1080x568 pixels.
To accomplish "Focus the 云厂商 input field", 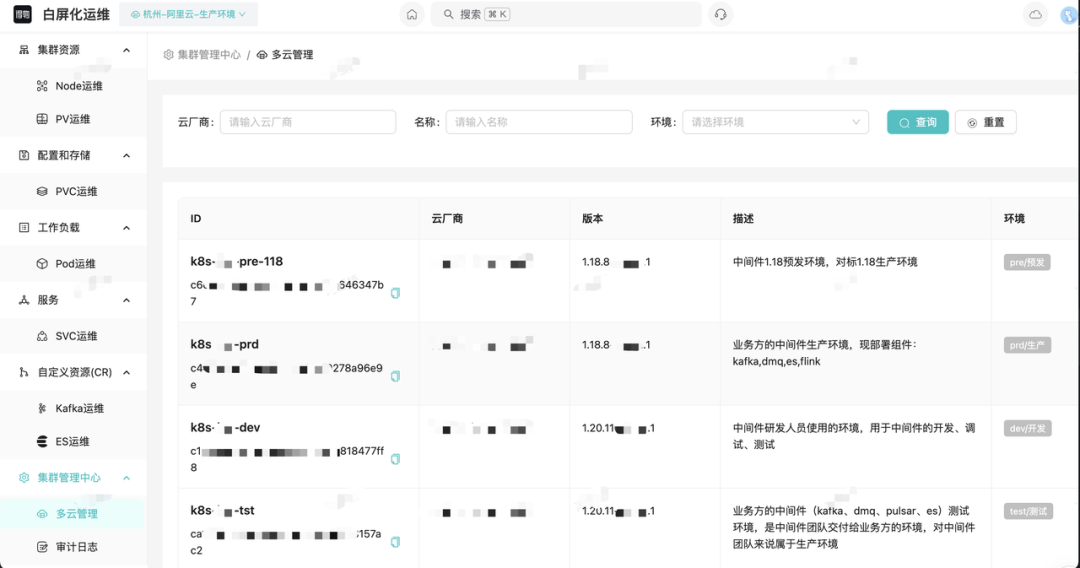I will (308, 122).
